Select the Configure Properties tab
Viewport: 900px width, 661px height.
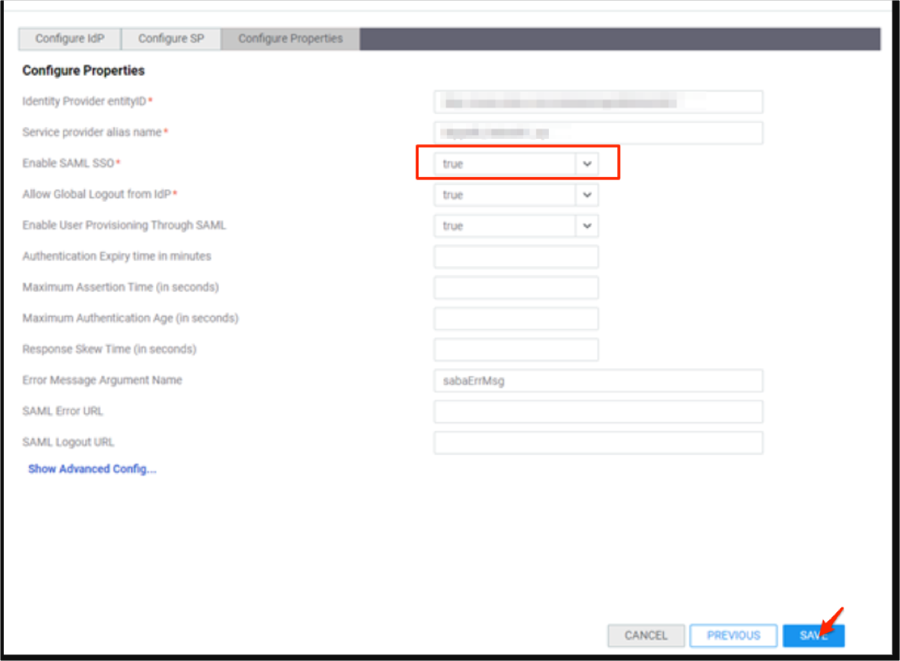coord(290,39)
